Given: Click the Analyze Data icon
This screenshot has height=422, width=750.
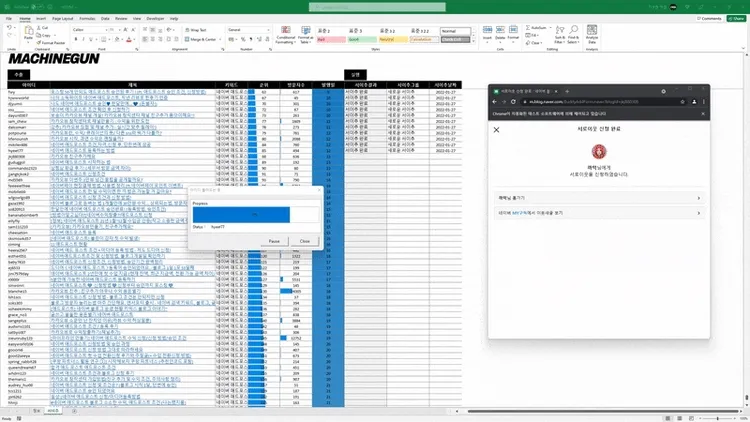Looking at the screenshot, I should pos(592,34).
